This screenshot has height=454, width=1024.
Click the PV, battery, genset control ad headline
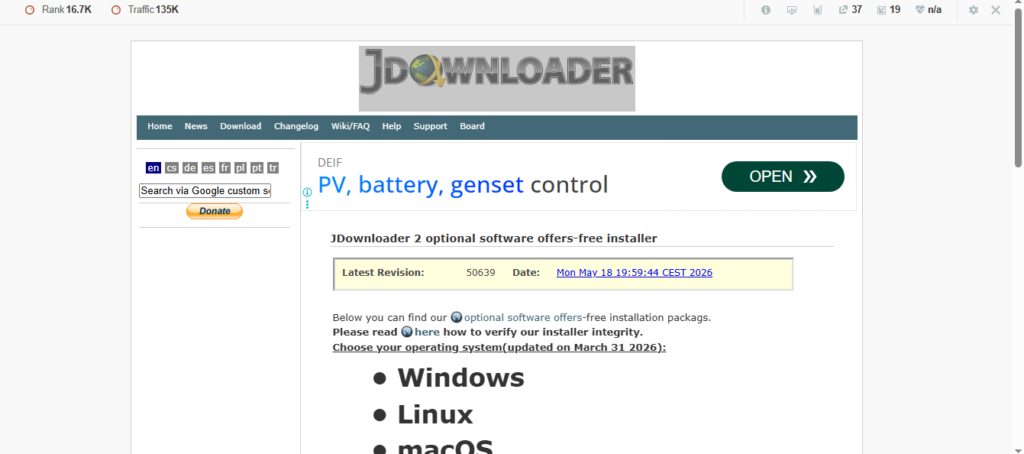(462, 185)
